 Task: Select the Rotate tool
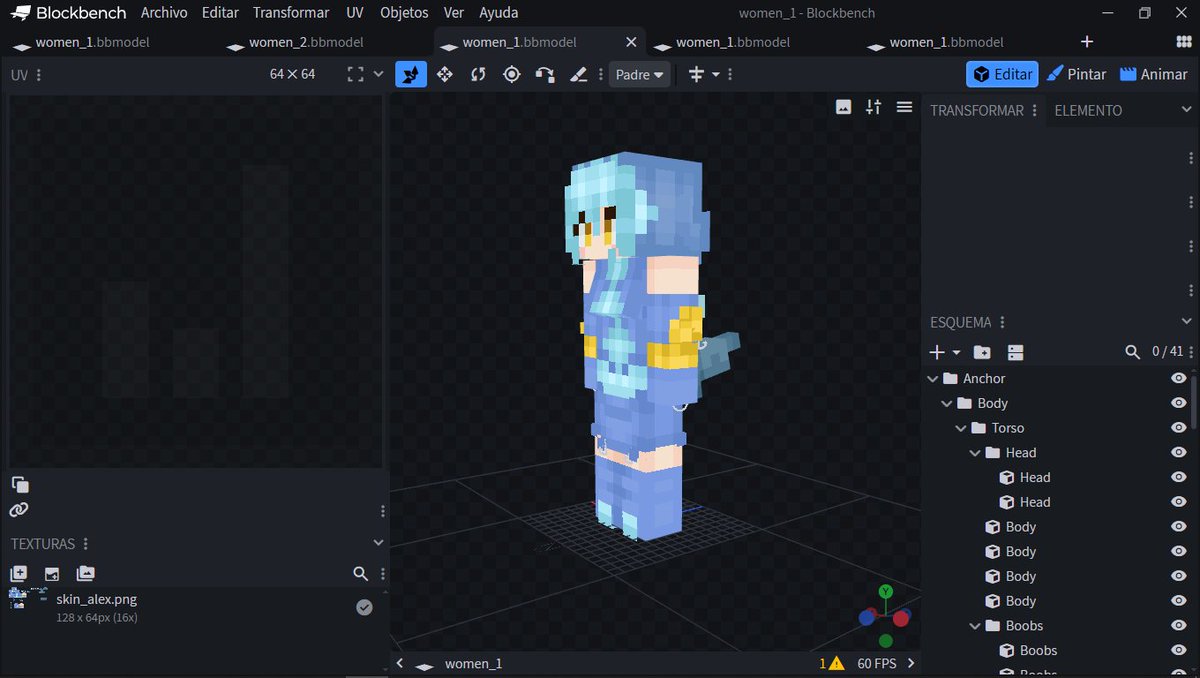tap(478, 74)
